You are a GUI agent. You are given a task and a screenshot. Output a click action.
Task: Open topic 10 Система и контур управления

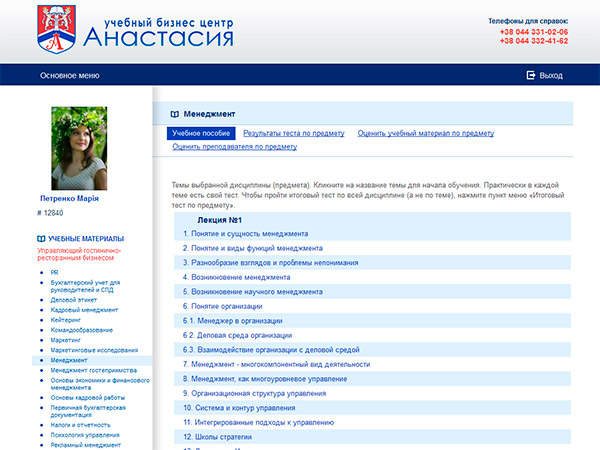click(239, 408)
